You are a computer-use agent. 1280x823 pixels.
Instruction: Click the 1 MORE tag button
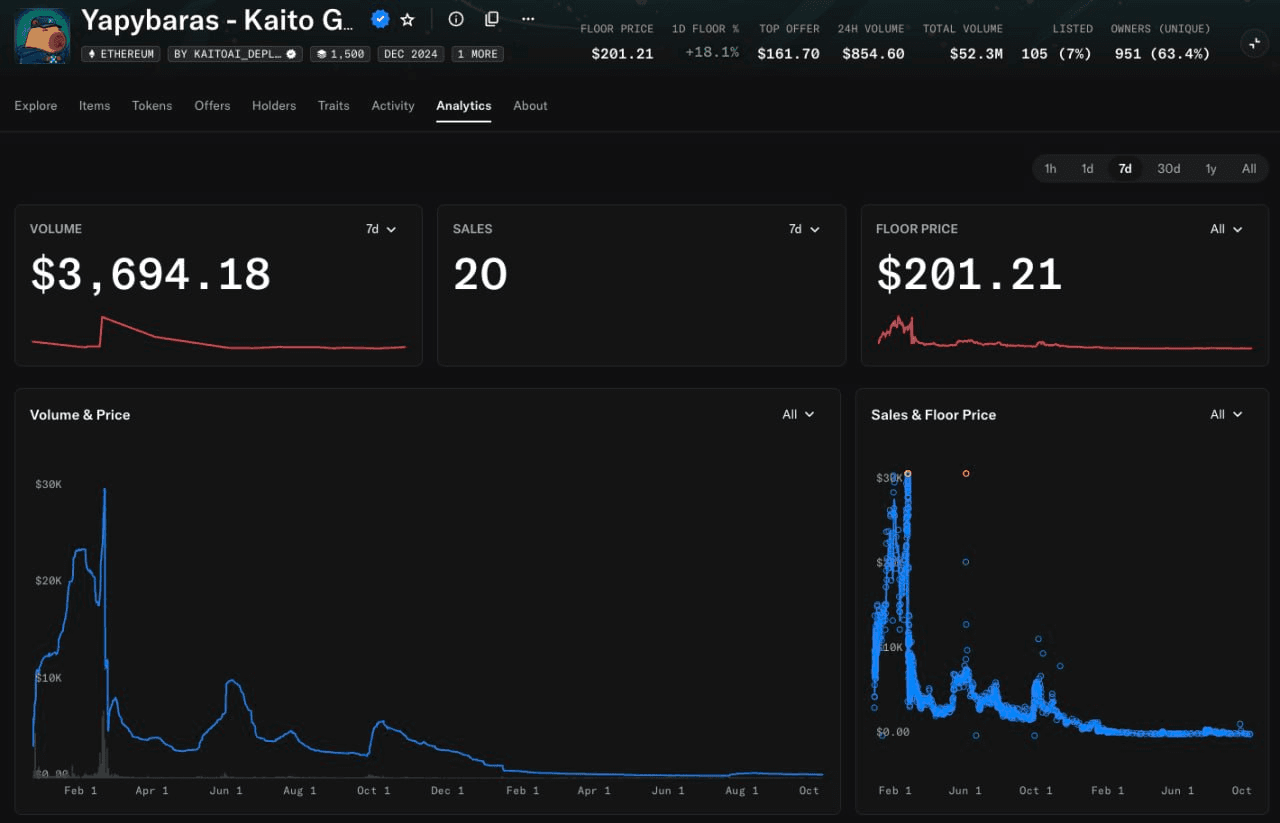point(477,54)
